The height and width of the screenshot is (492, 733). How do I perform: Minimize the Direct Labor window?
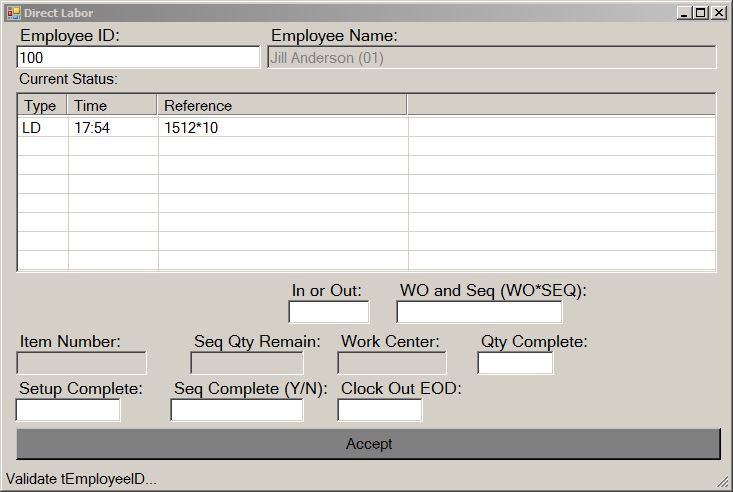click(684, 12)
